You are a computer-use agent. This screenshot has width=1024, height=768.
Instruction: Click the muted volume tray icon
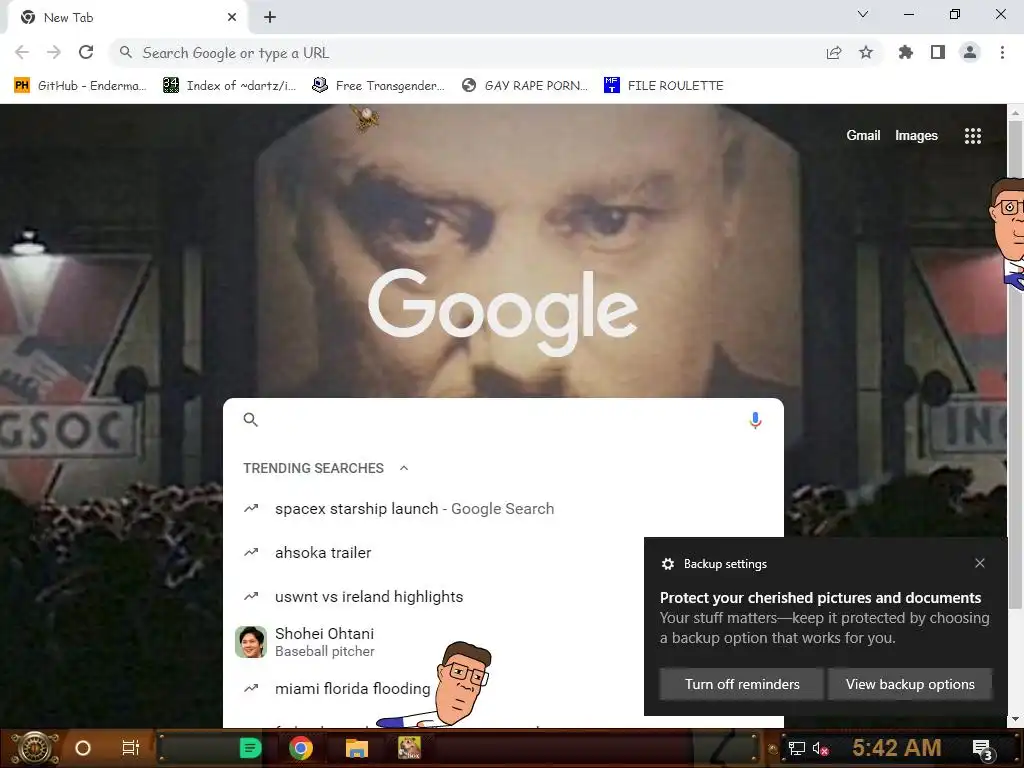(x=821, y=748)
